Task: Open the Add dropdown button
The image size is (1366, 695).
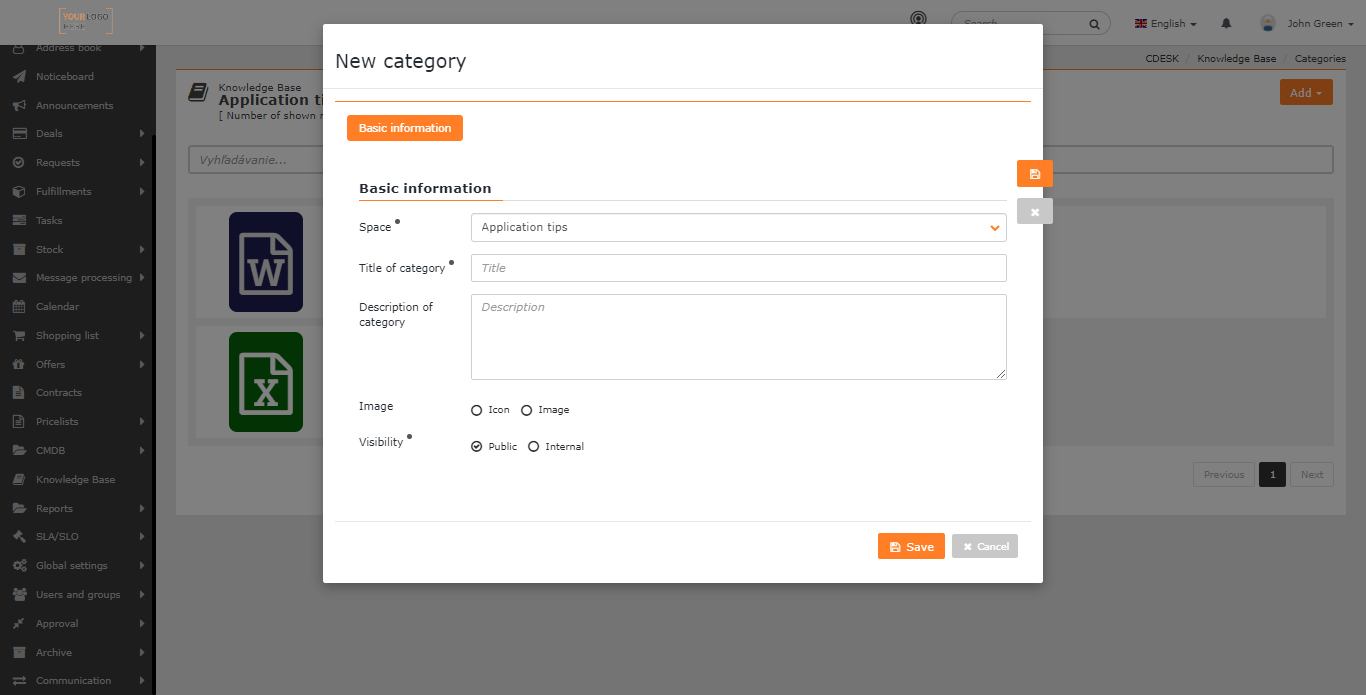Action: click(1306, 92)
